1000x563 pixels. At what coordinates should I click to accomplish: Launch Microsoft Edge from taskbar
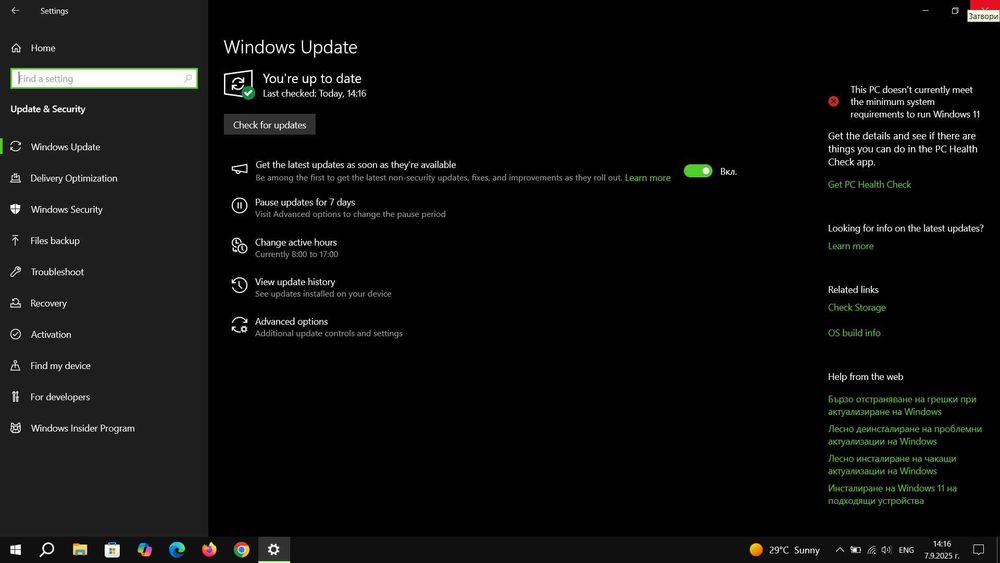(177, 550)
